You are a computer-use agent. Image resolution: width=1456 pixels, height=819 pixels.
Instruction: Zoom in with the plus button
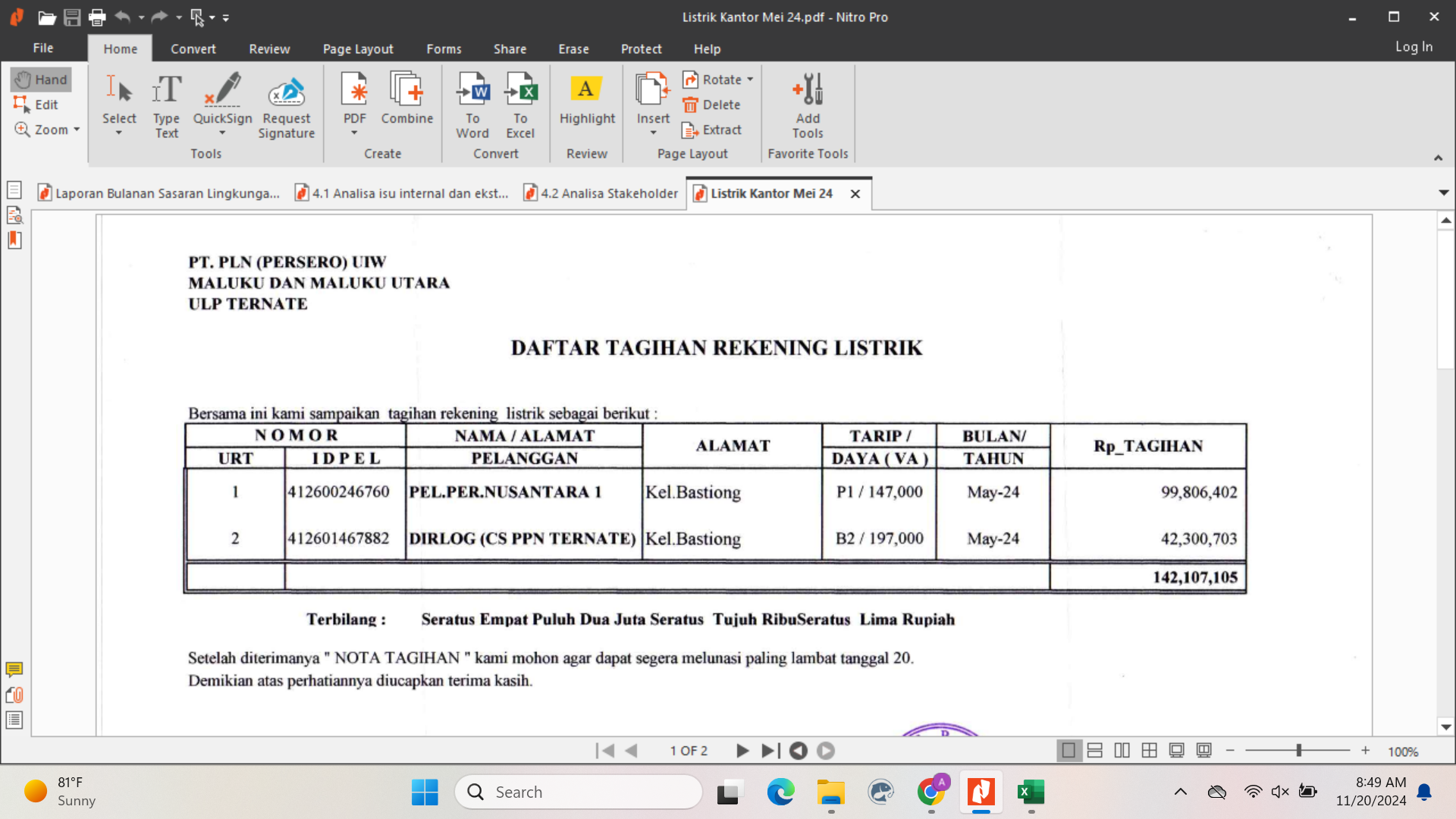1365,751
